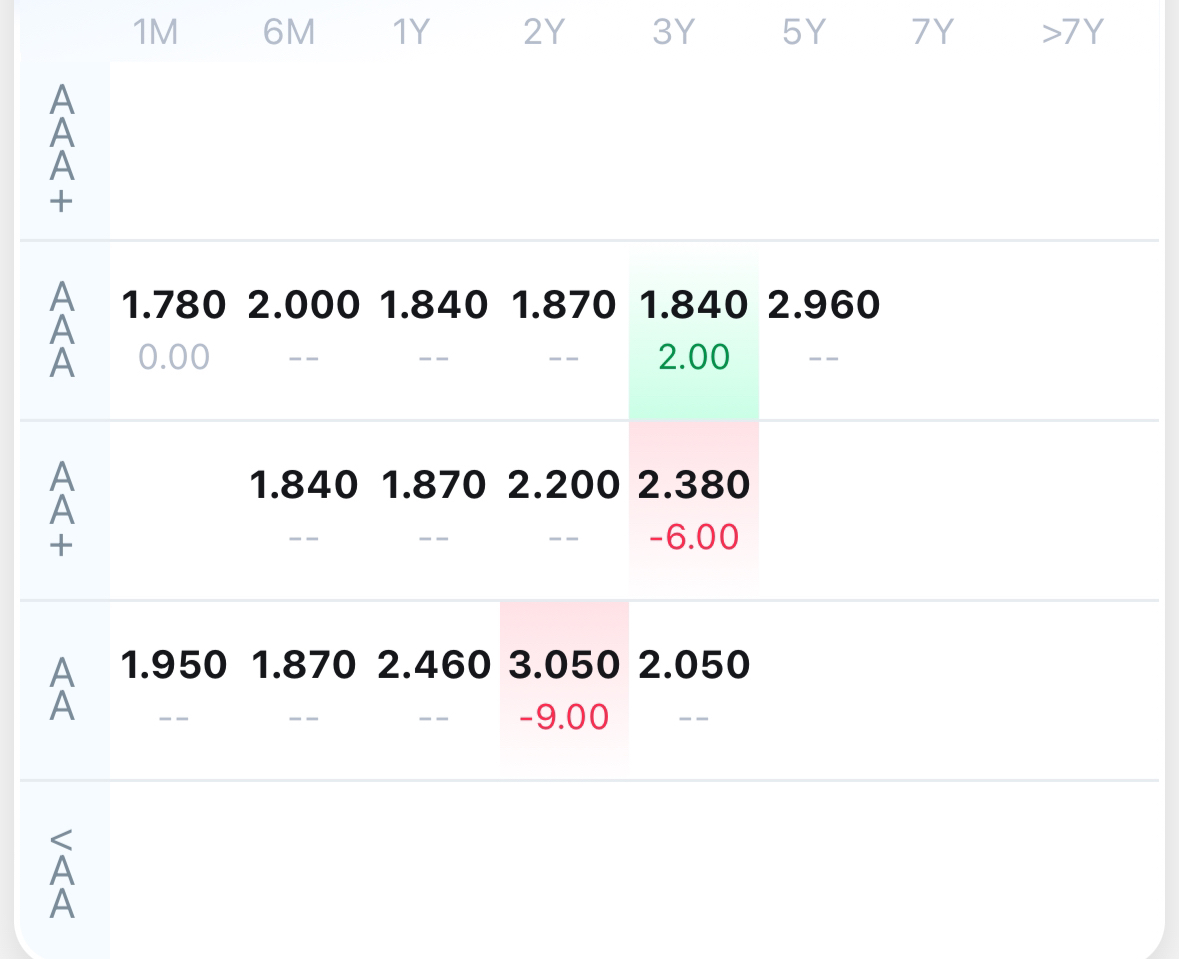The width and height of the screenshot is (1179, 959).
Task: Select the AAA+ rating row label
Action: [x=63, y=150]
